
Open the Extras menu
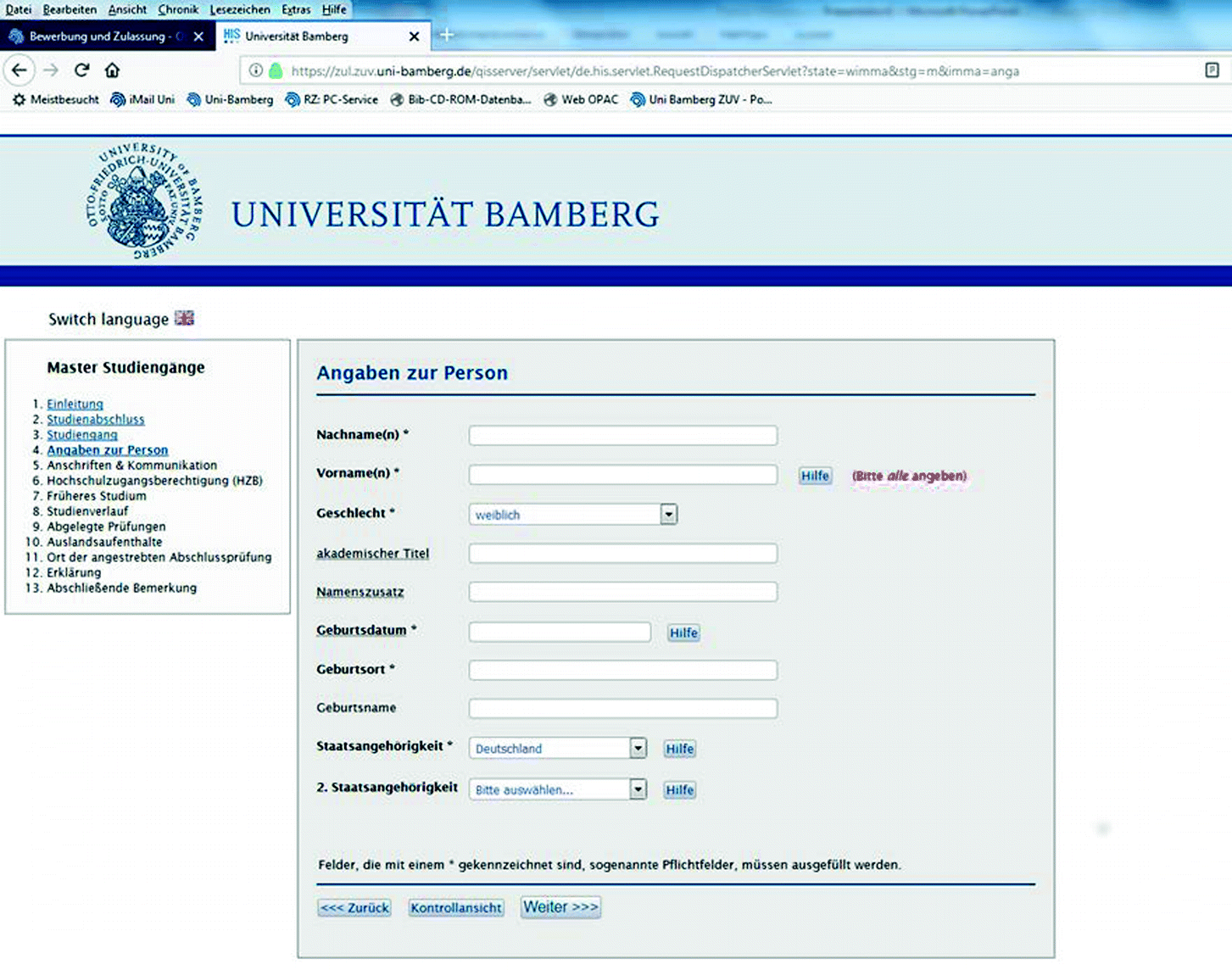296,9
